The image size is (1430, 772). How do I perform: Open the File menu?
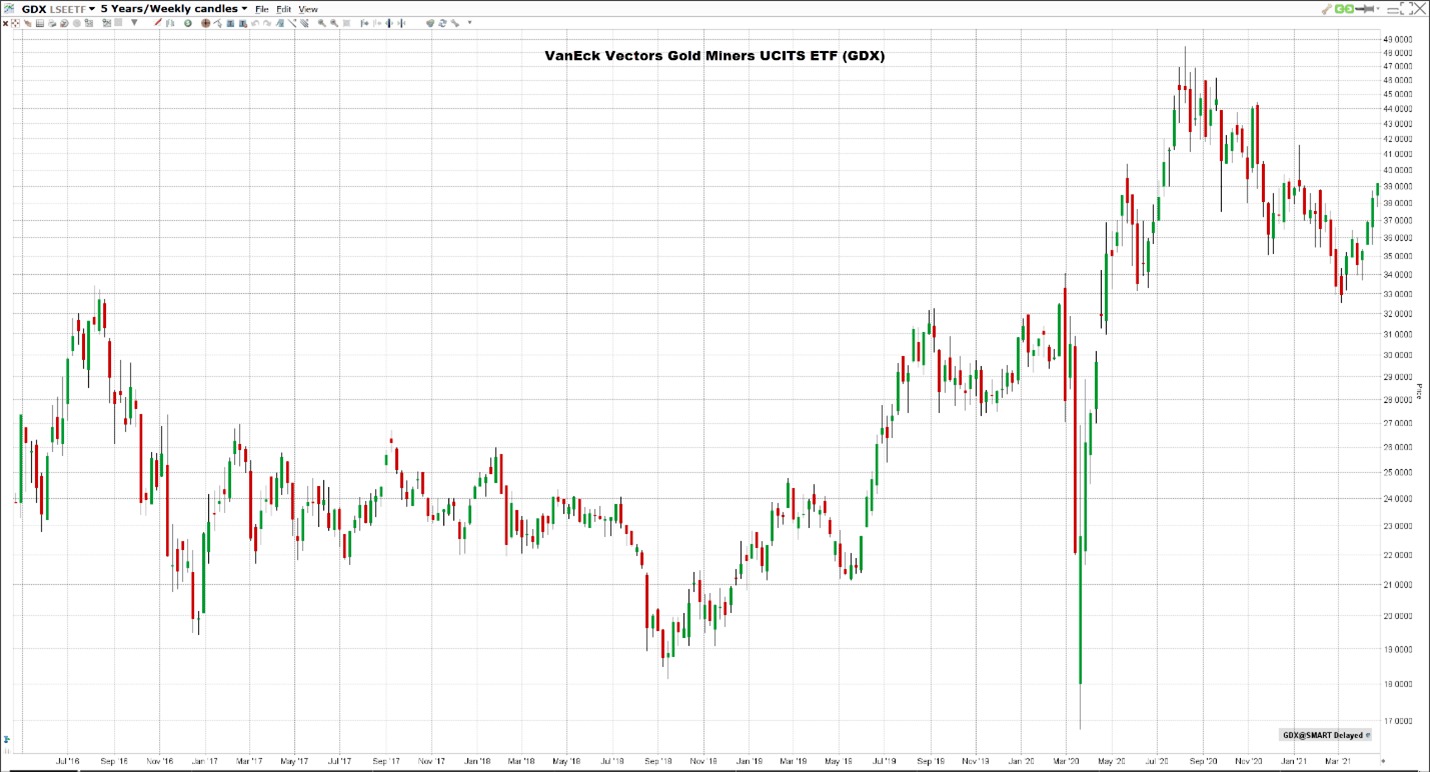tap(262, 9)
